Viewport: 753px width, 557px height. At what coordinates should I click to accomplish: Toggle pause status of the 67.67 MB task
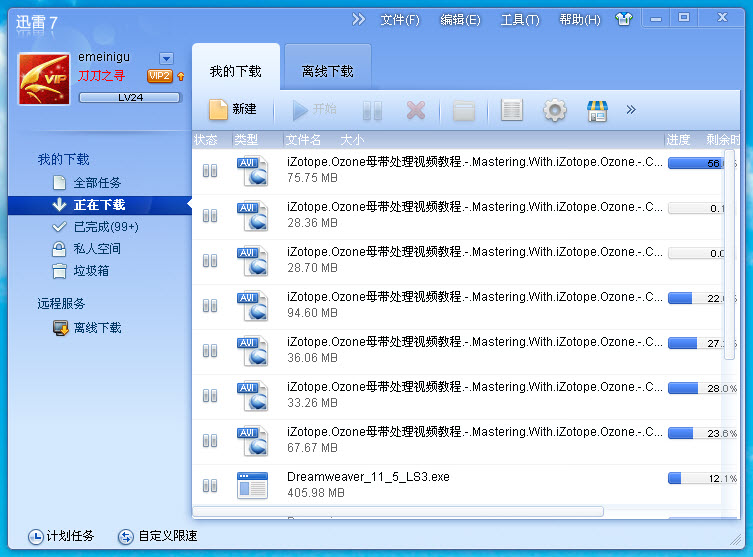point(210,440)
